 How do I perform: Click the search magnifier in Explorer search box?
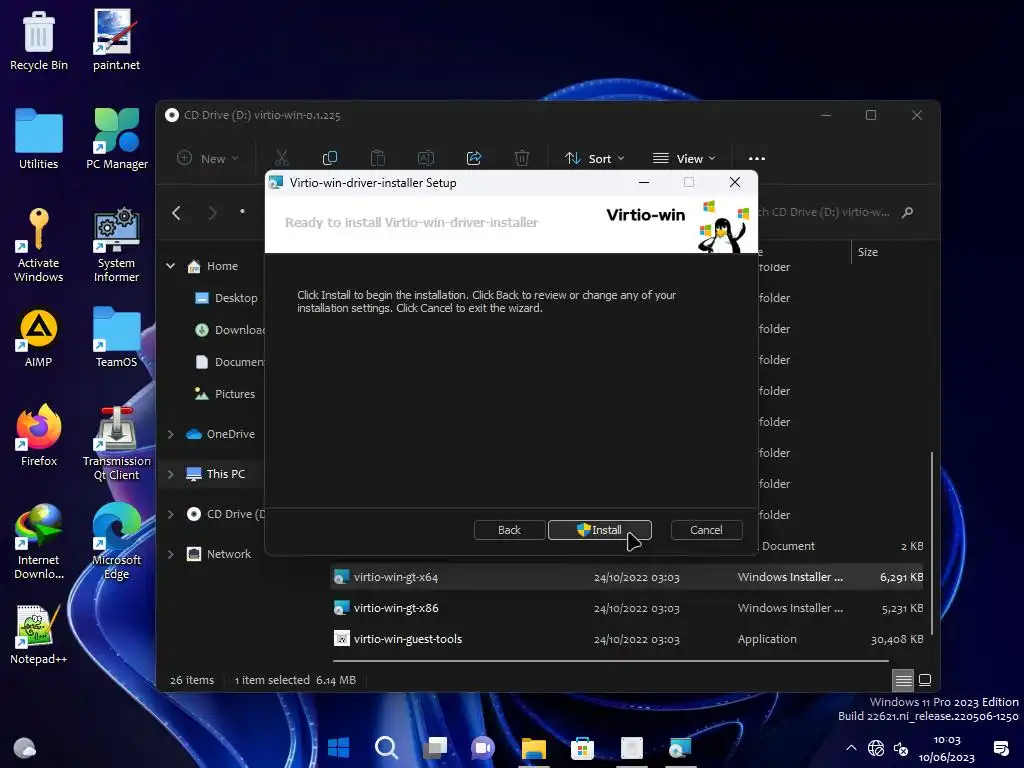coord(907,212)
